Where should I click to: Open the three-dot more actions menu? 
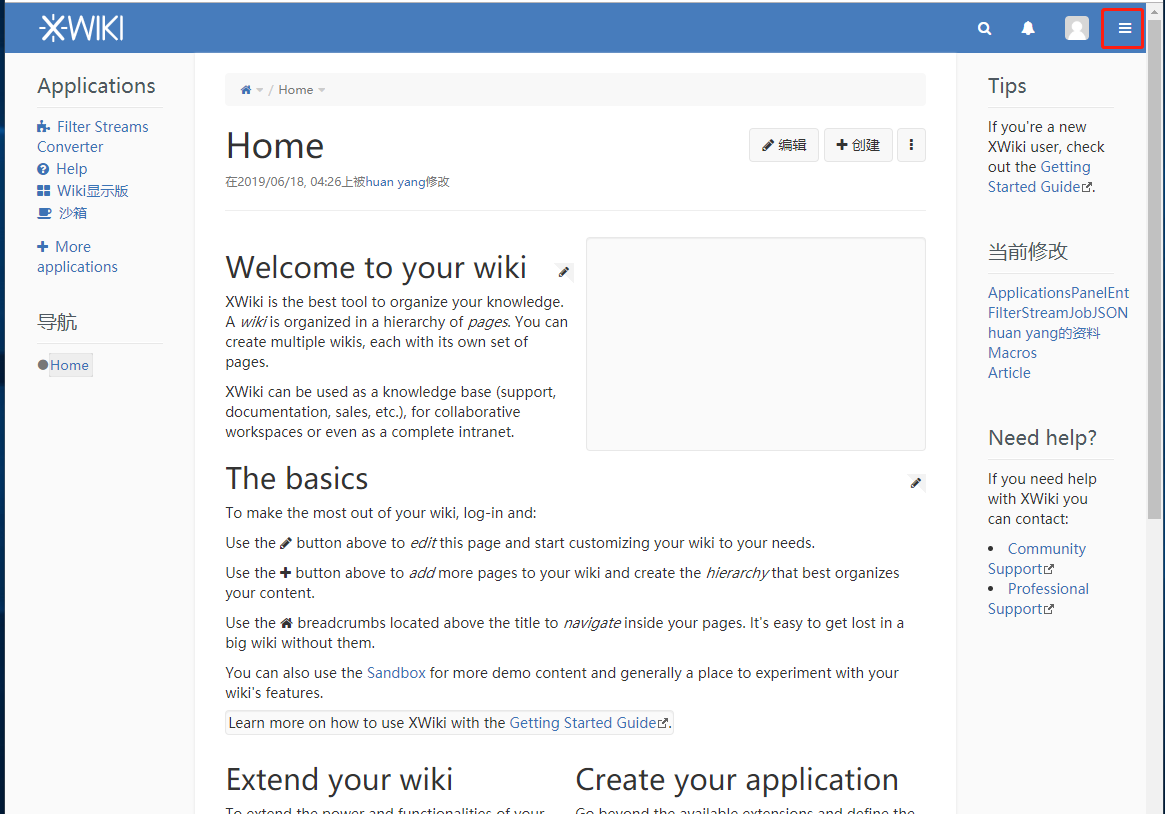coord(911,145)
